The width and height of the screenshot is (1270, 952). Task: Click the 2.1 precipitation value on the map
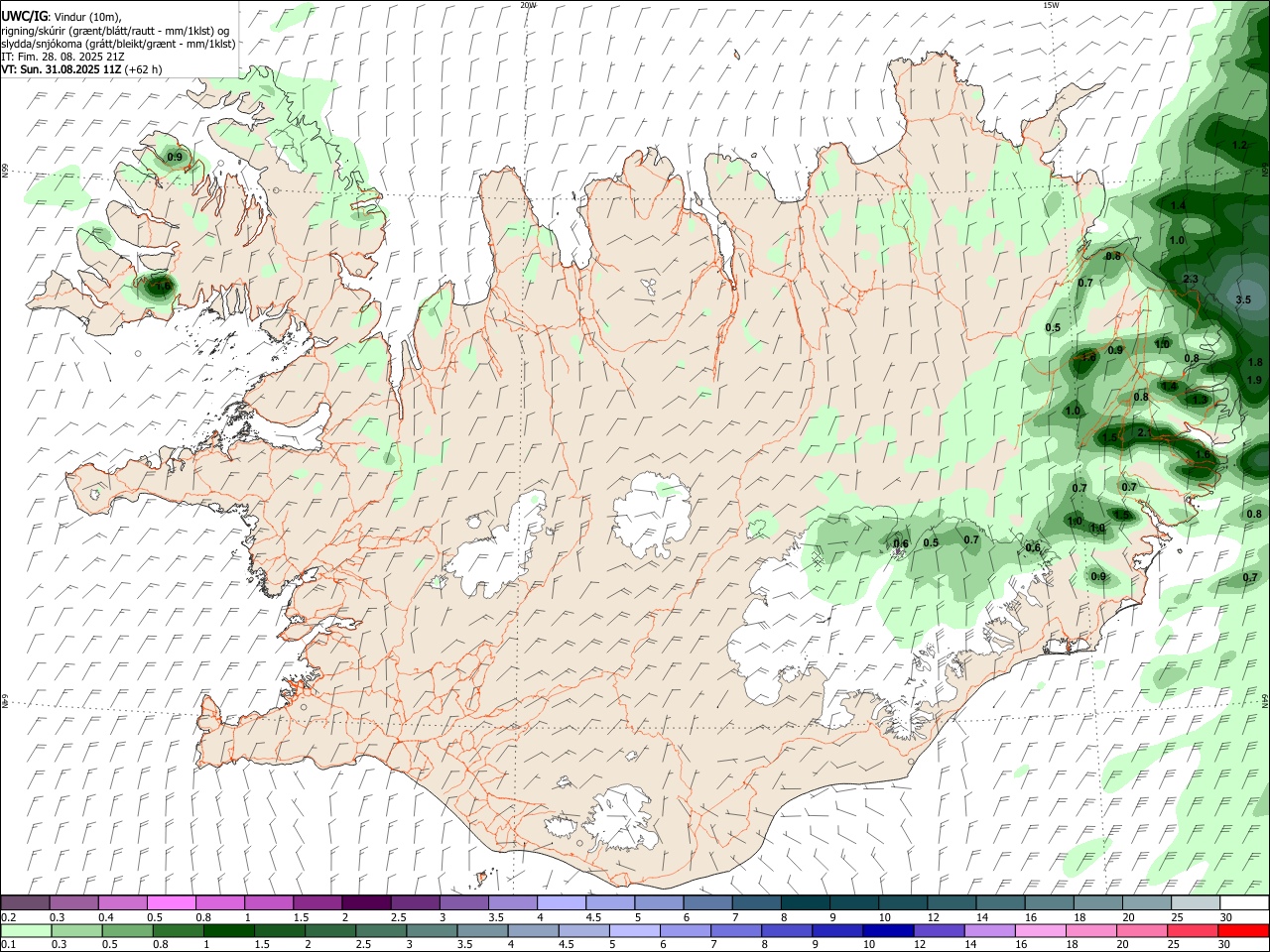(x=1143, y=432)
